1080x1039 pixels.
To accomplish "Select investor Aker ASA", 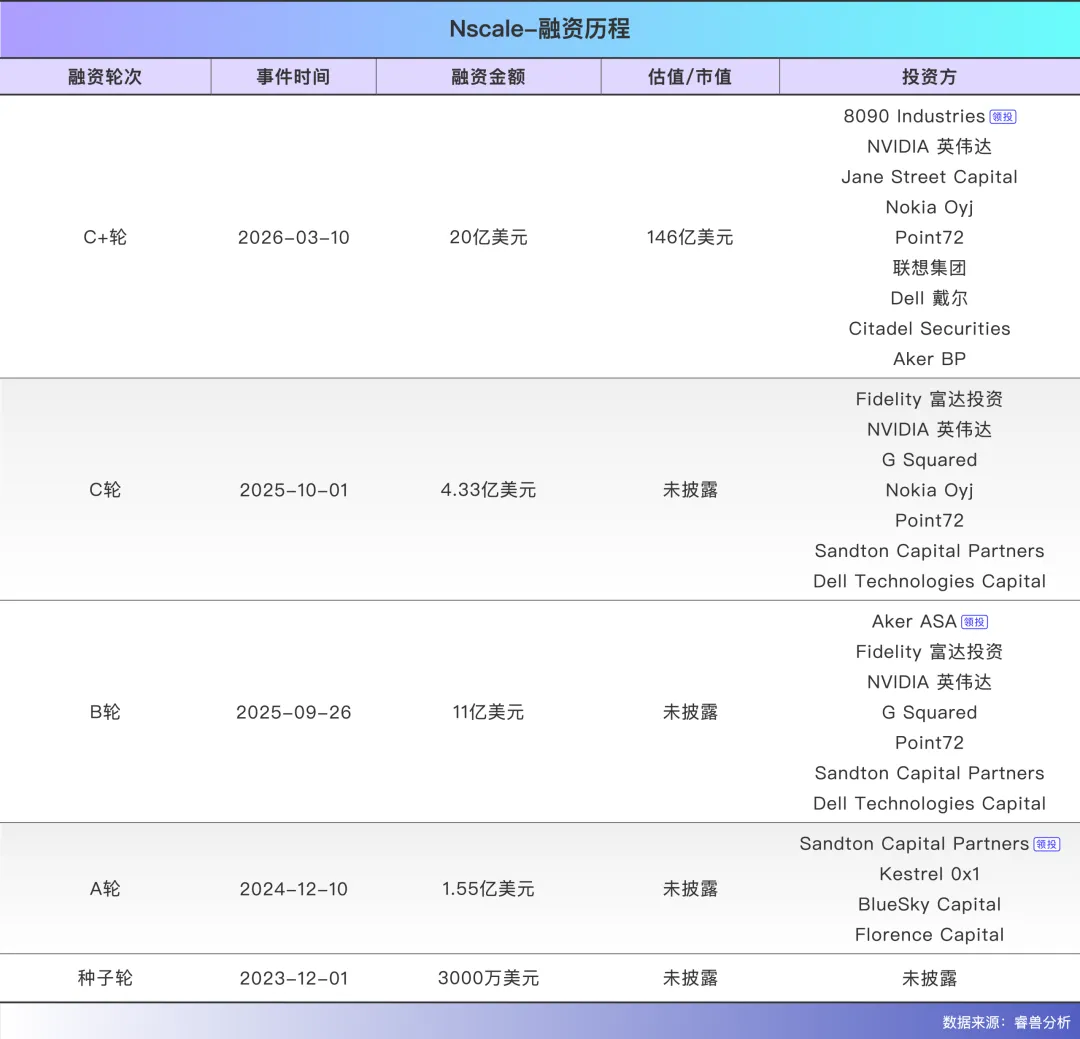I will [914, 621].
